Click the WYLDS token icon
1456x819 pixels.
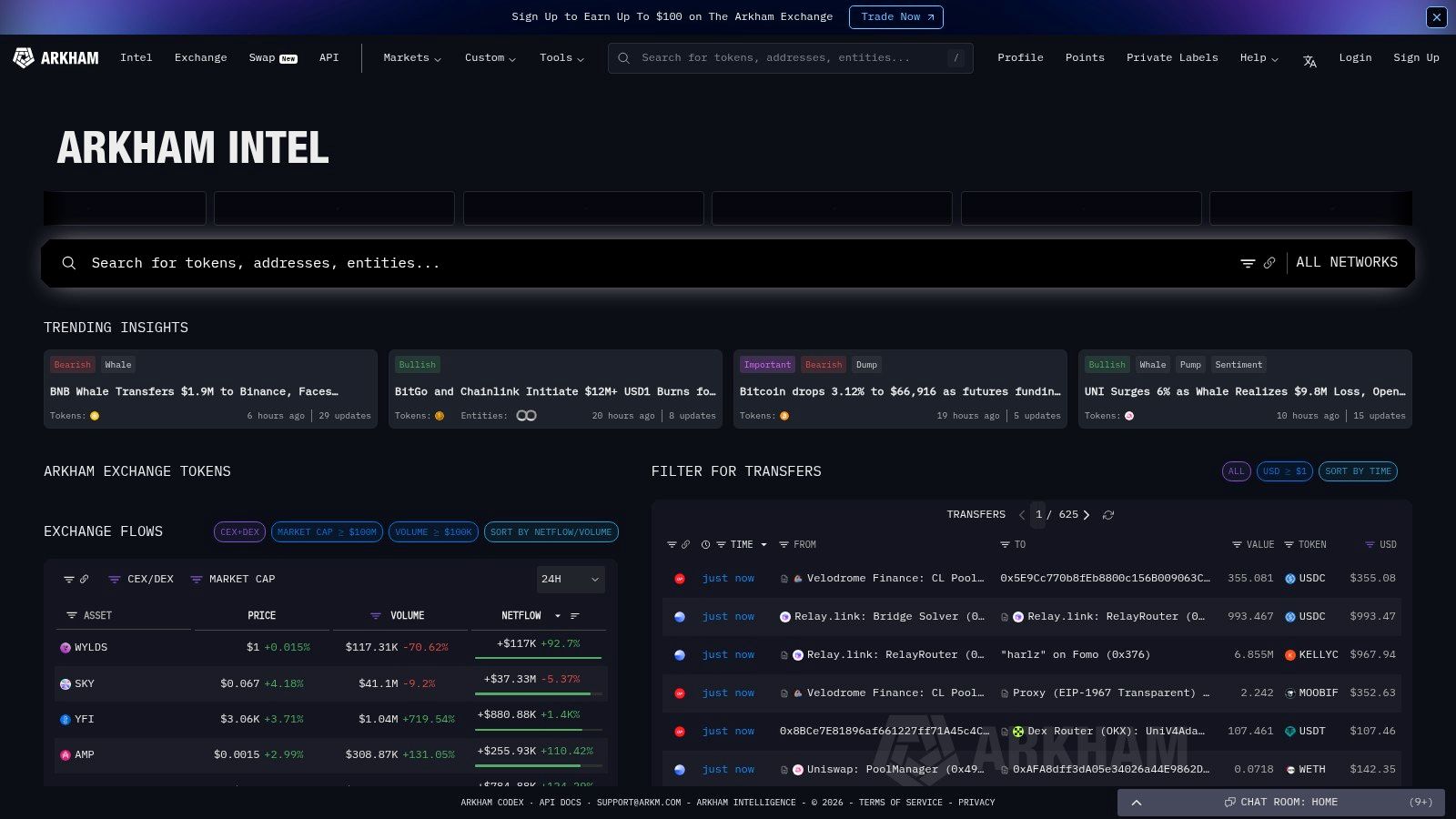pyautogui.click(x=66, y=648)
